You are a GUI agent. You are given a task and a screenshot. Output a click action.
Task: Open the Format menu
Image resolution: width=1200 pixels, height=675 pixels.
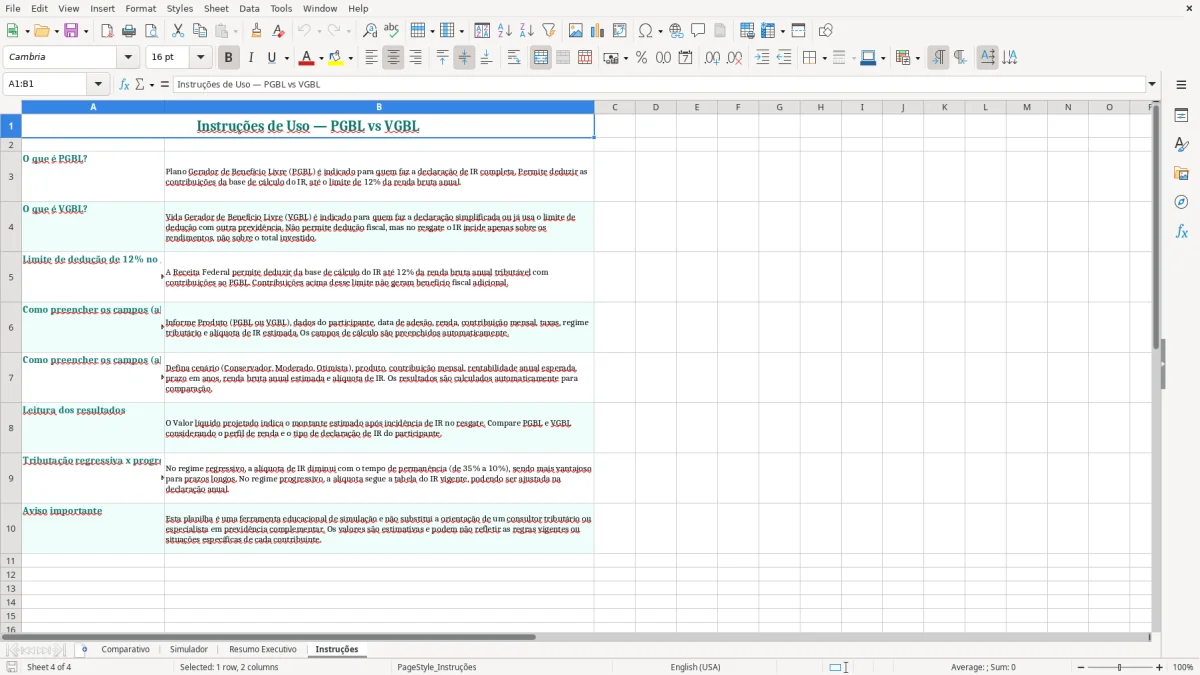pyautogui.click(x=140, y=8)
